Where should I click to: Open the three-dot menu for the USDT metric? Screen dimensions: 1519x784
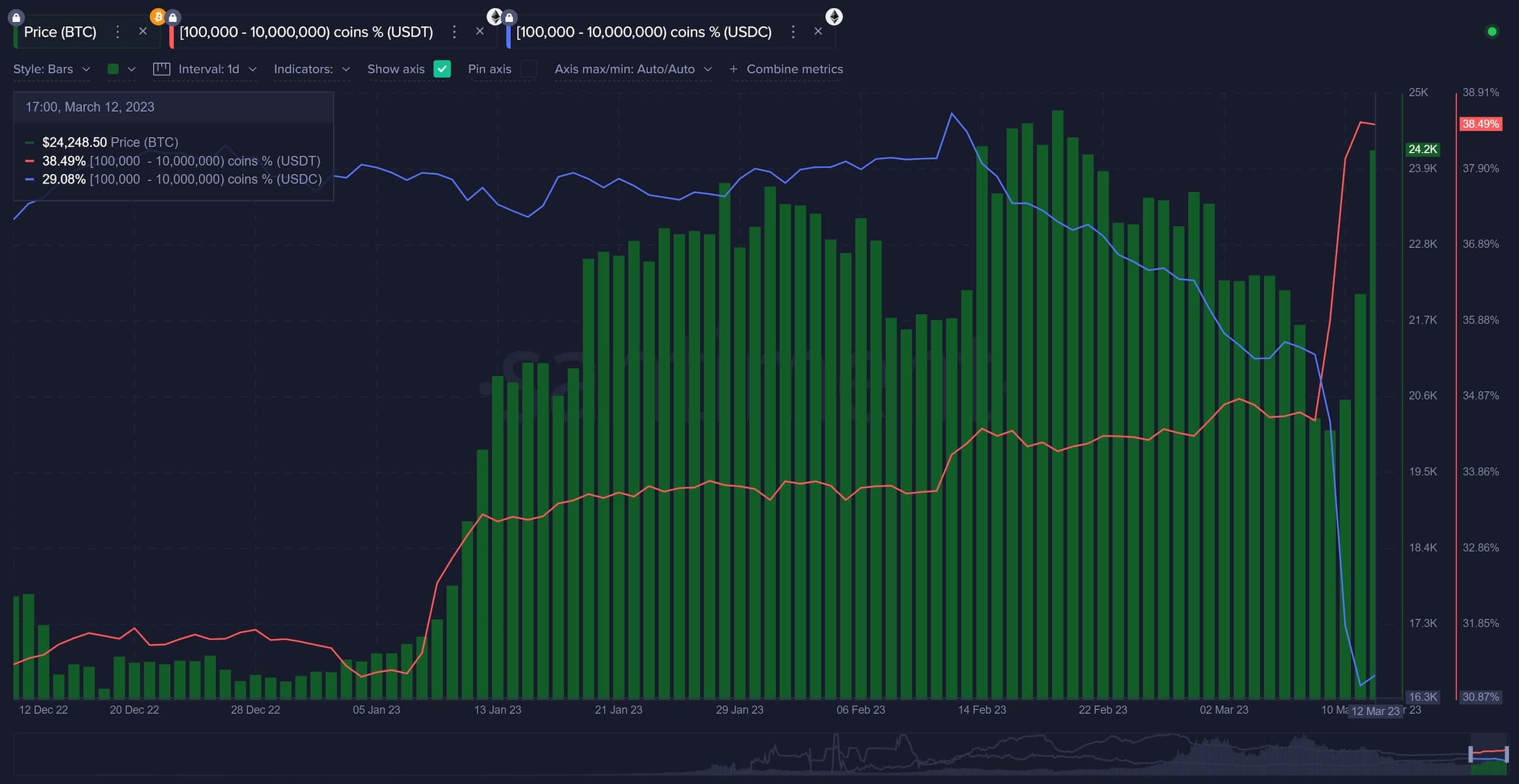tap(454, 32)
